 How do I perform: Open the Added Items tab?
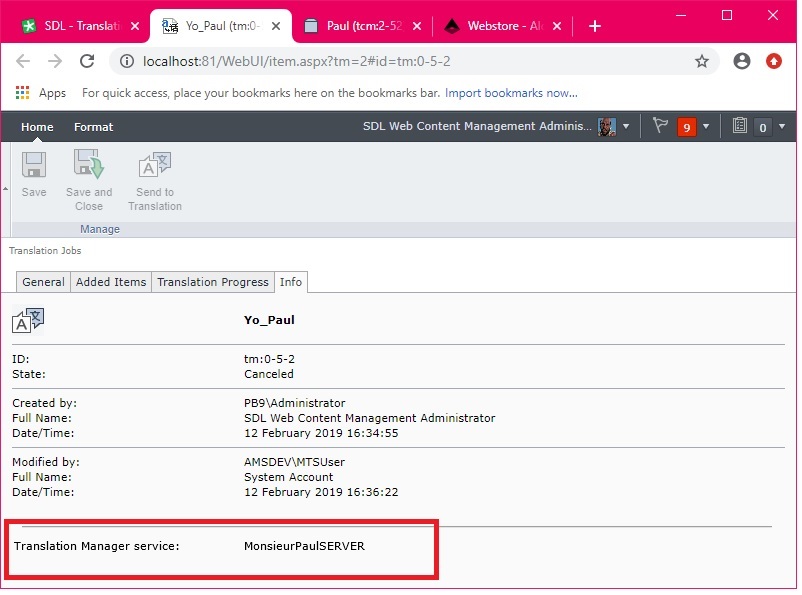111,282
